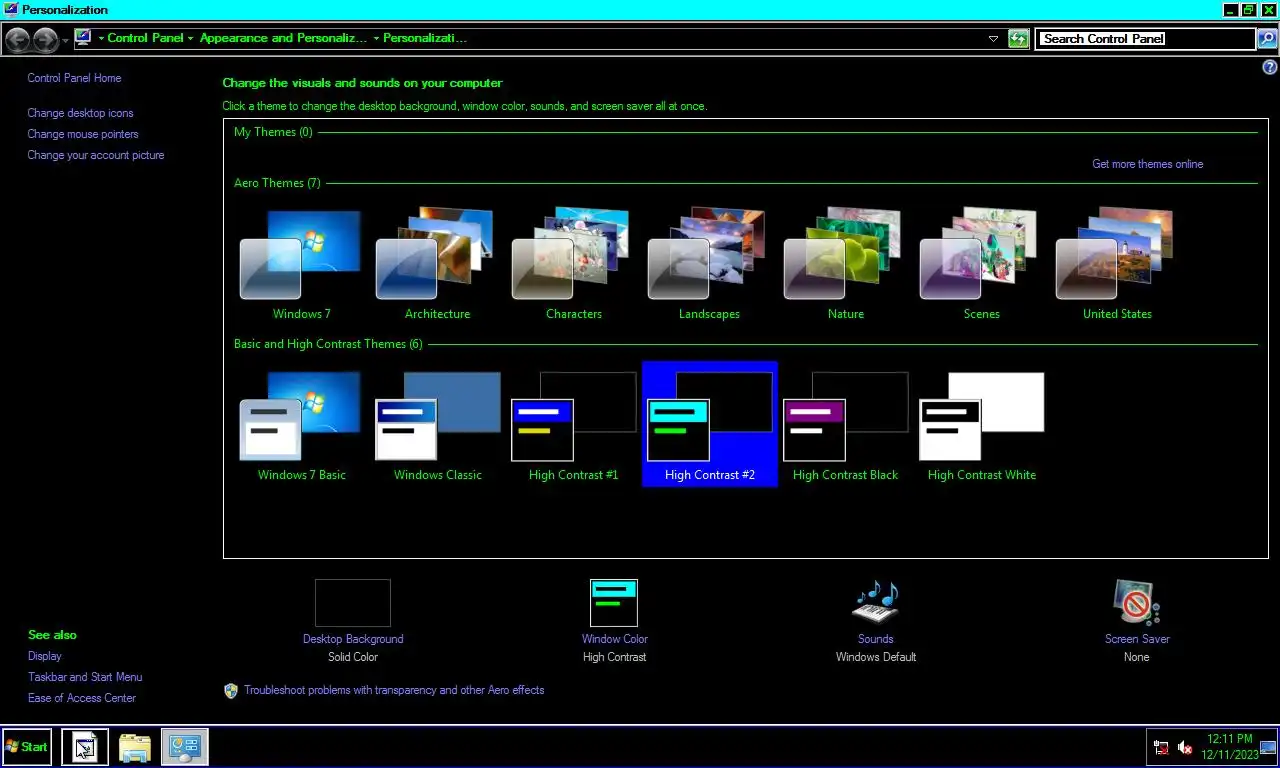Click the Desktop Background text link
The width and height of the screenshot is (1280, 768).
click(353, 639)
